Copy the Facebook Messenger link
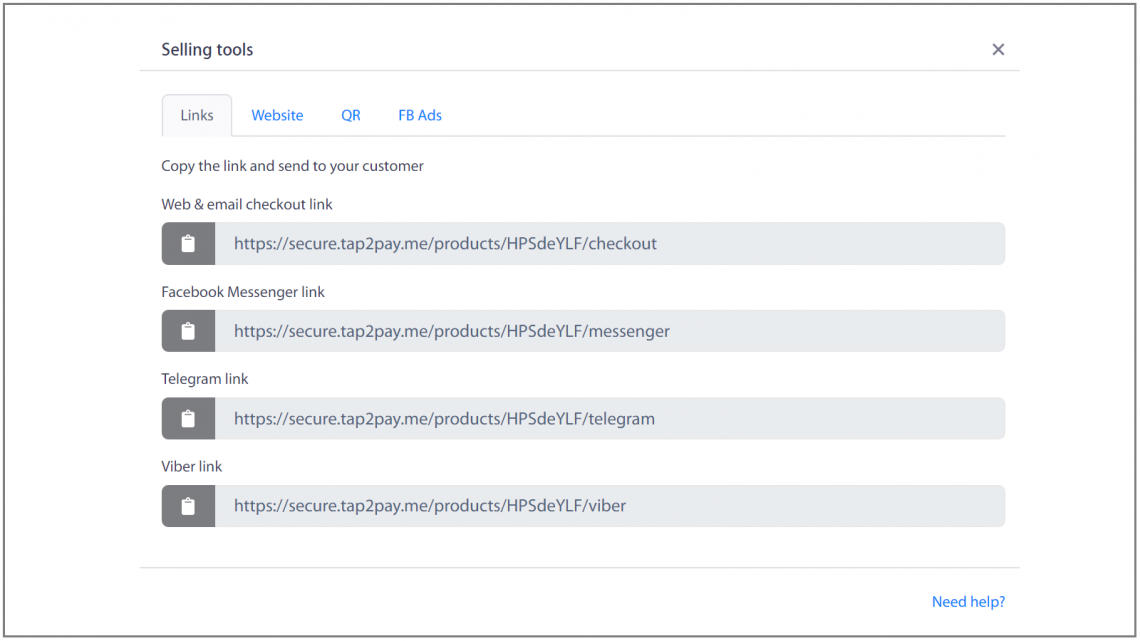This screenshot has height=641, width=1140. pos(187,331)
